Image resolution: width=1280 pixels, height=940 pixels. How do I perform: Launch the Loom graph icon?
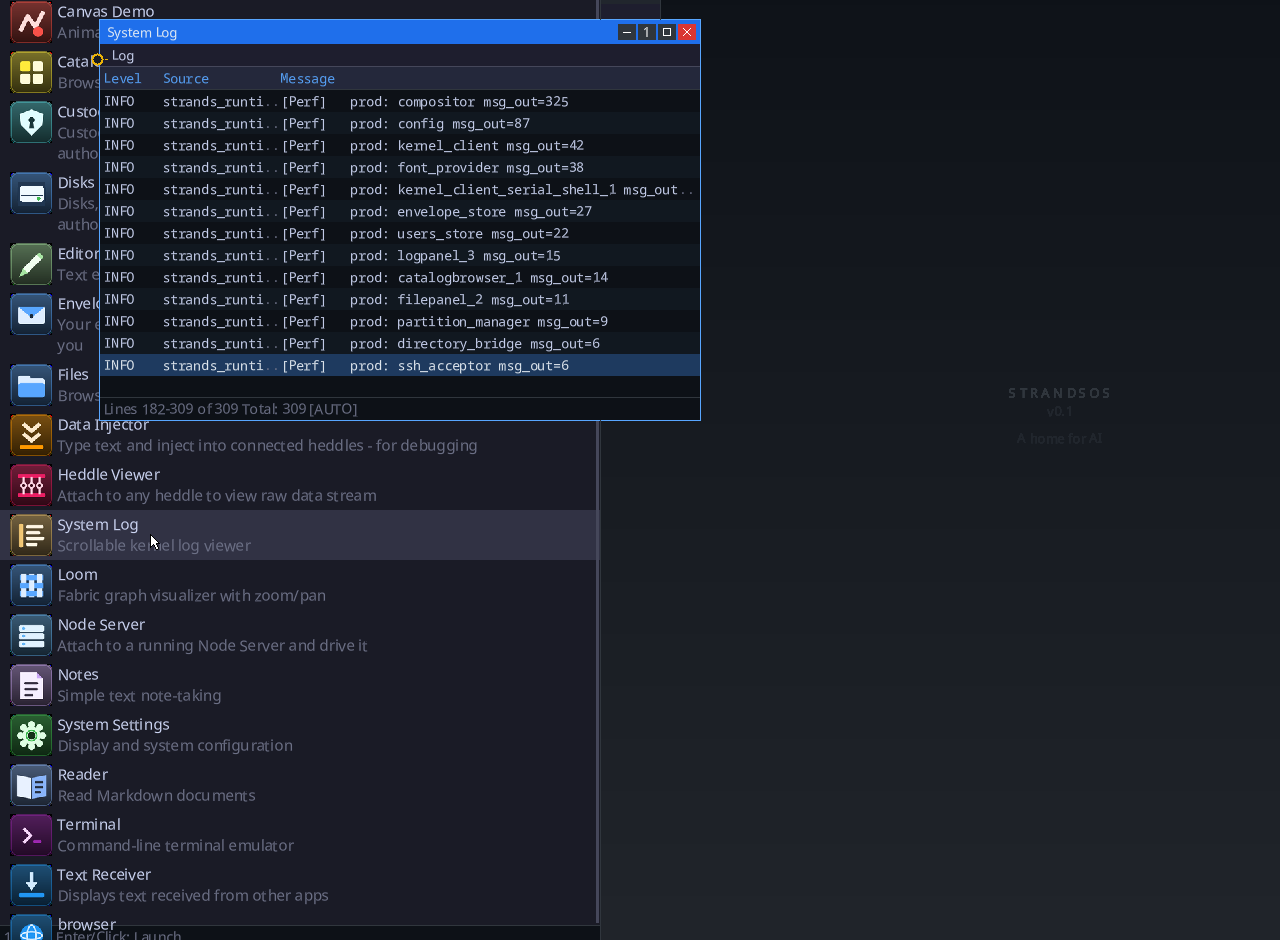click(31, 585)
